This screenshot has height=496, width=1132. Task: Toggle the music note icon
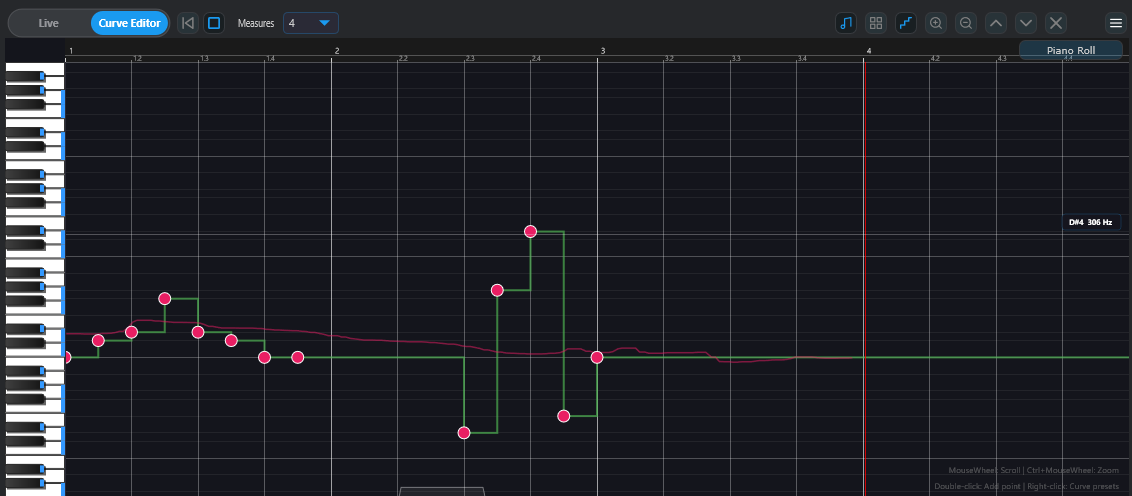pos(846,23)
